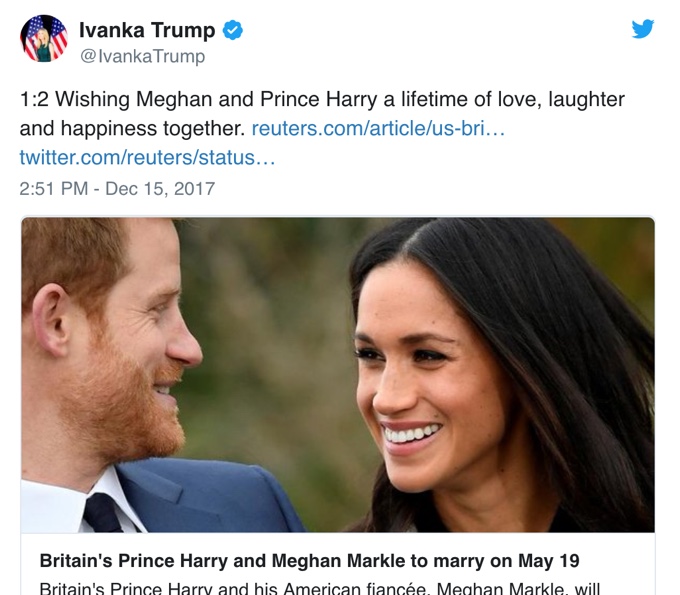Open the Ivanka Trump display name
Viewport: 680px width, 595px height.
146,30
